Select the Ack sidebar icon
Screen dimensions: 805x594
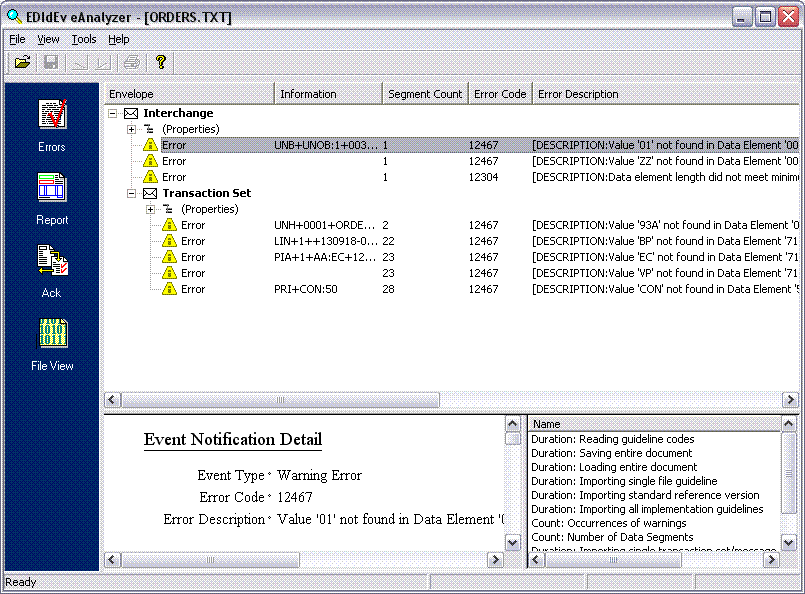52,271
